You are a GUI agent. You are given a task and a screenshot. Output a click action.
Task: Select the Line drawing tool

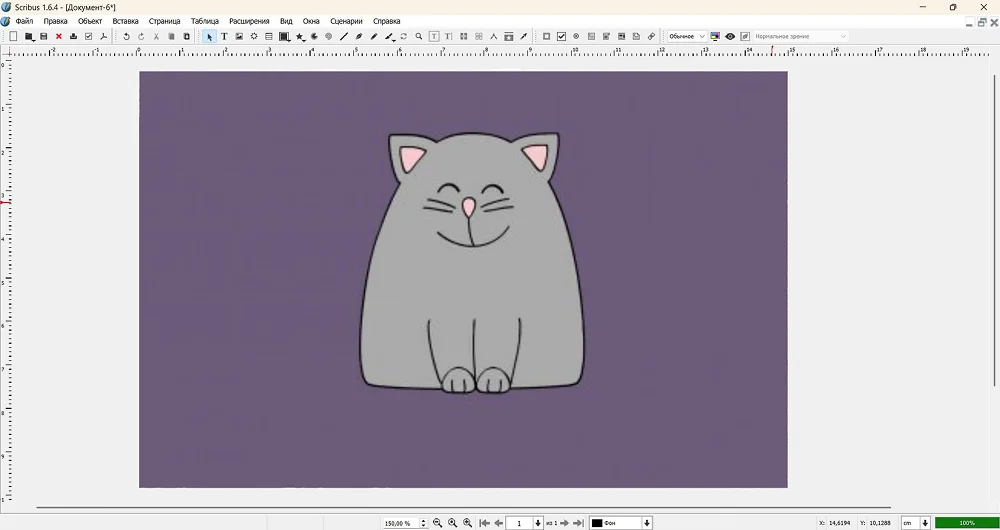(x=344, y=37)
